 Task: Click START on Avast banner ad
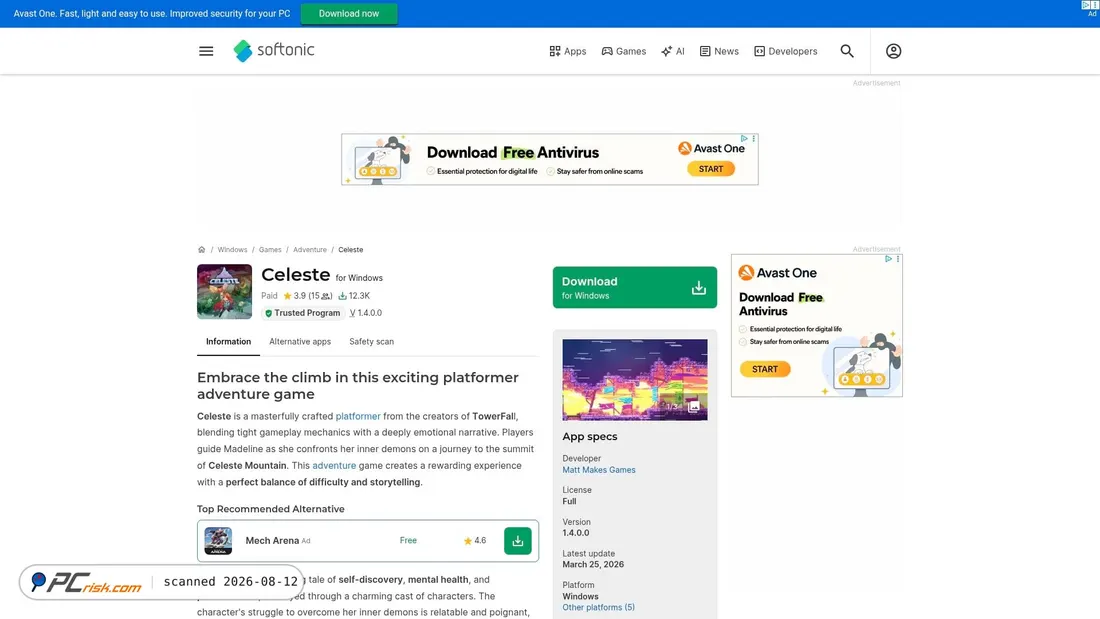(711, 169)
